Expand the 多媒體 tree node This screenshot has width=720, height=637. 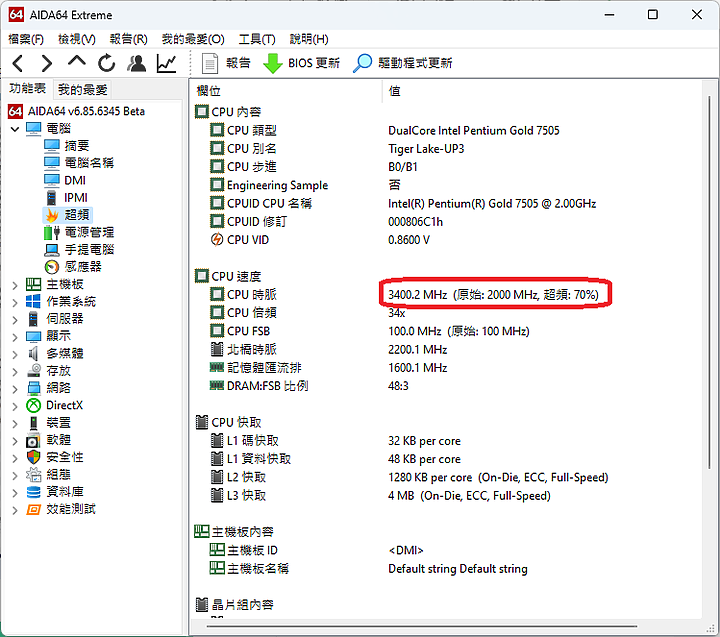click(x=15, y=354)
